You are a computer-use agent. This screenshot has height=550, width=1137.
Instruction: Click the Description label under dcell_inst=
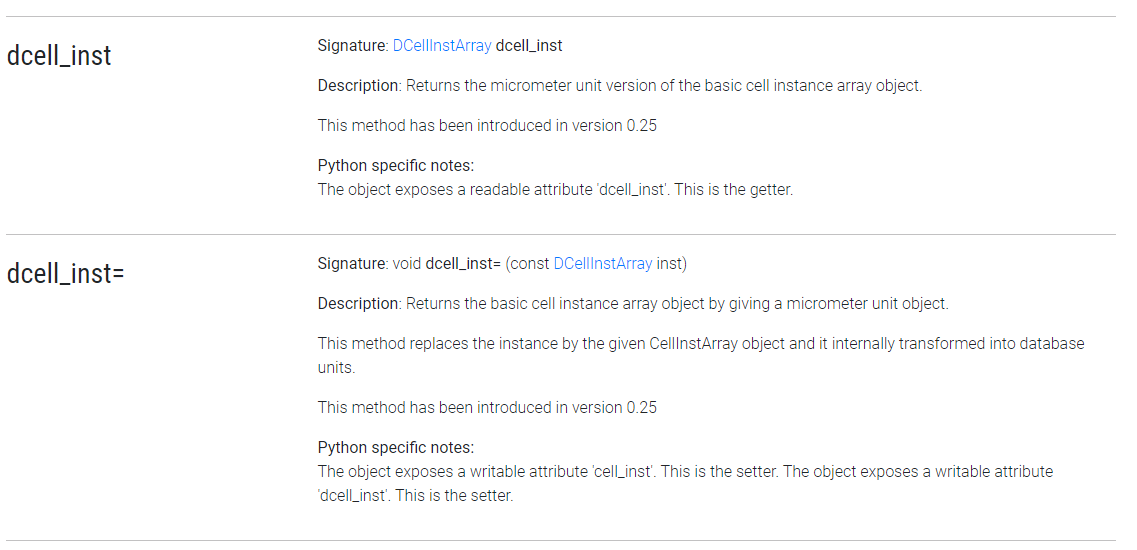(x=358, y=303)
